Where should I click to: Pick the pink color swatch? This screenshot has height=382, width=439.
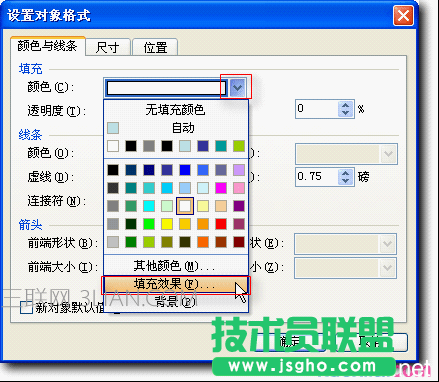pos(239,188)
